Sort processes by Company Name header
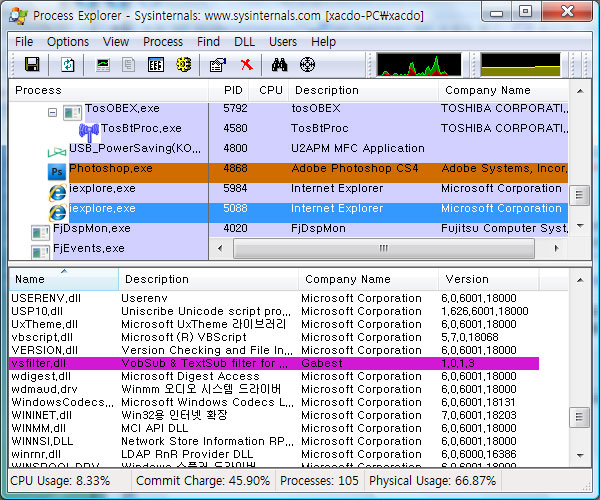 coord(503,90)
